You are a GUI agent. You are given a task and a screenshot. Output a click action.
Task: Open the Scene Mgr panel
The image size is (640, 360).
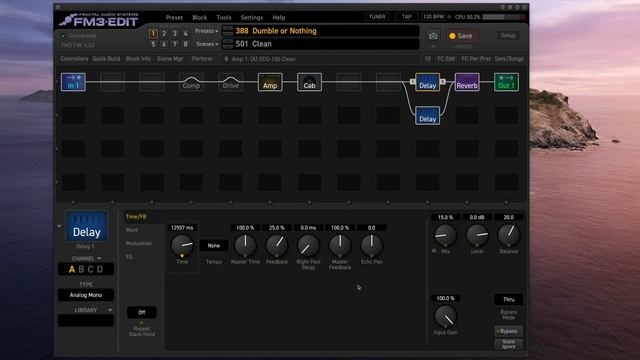pyautogui.click(x=170, y=59)
